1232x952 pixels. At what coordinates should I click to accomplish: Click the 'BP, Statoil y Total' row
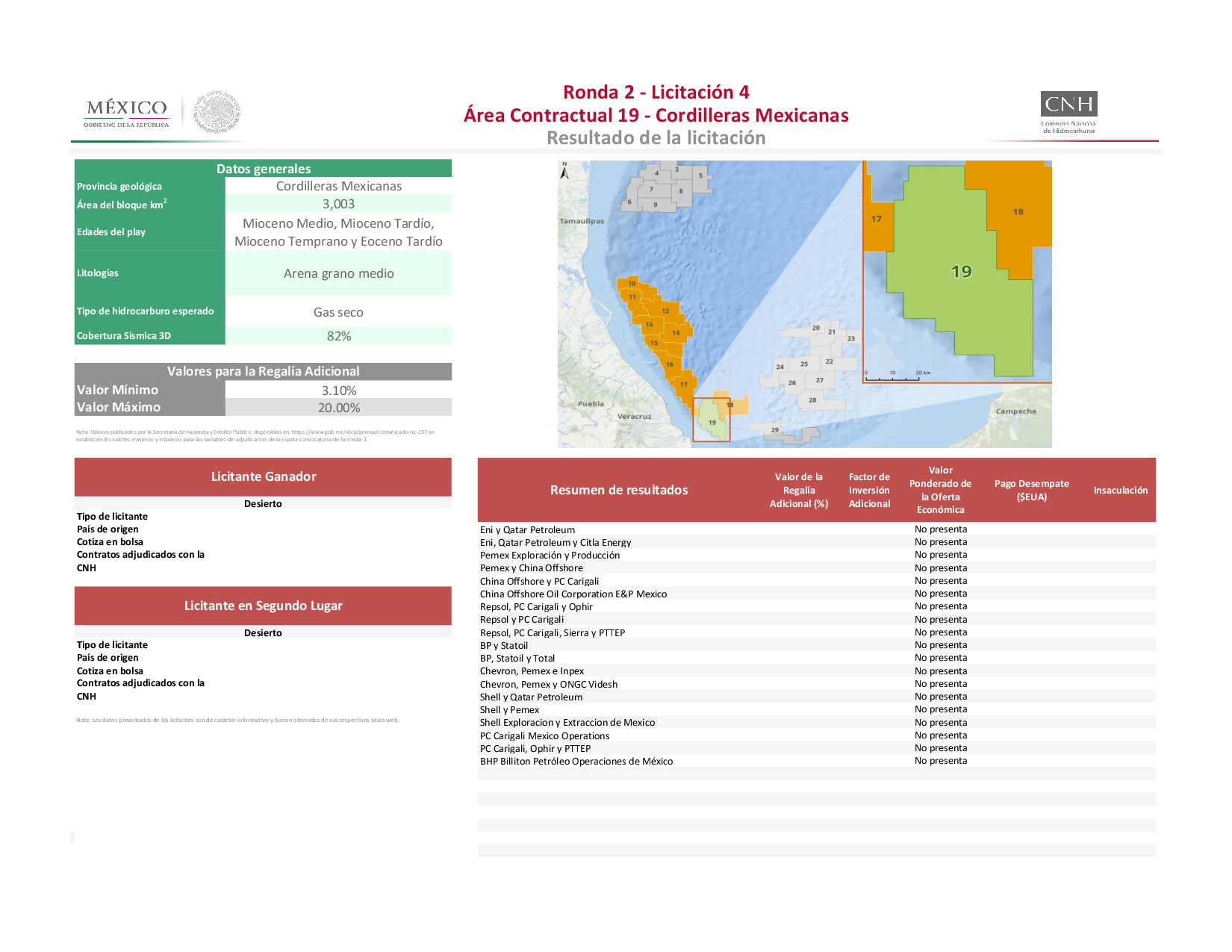[x=817, y=658]
